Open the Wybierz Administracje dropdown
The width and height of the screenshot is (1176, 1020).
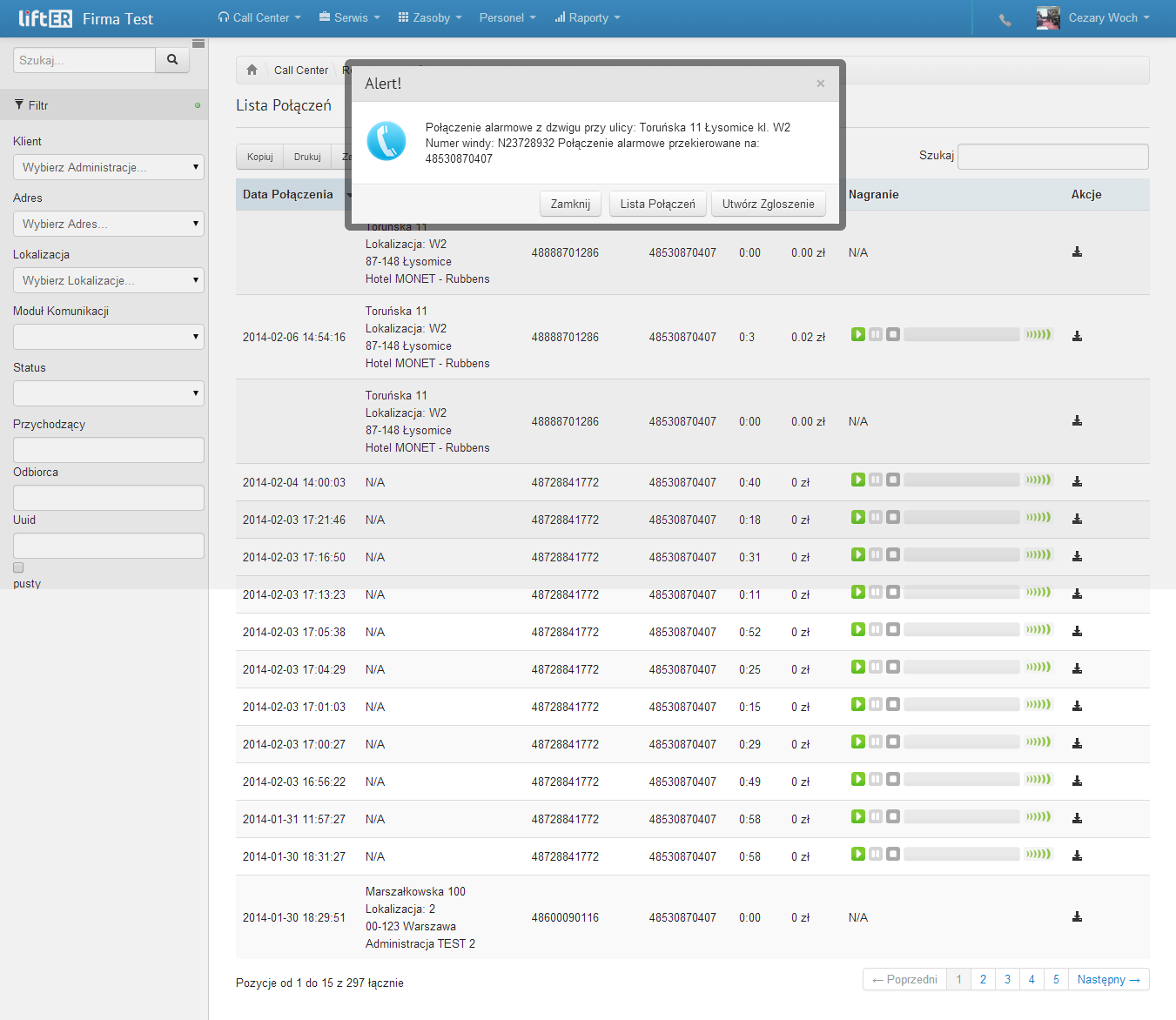click(109, 167)
